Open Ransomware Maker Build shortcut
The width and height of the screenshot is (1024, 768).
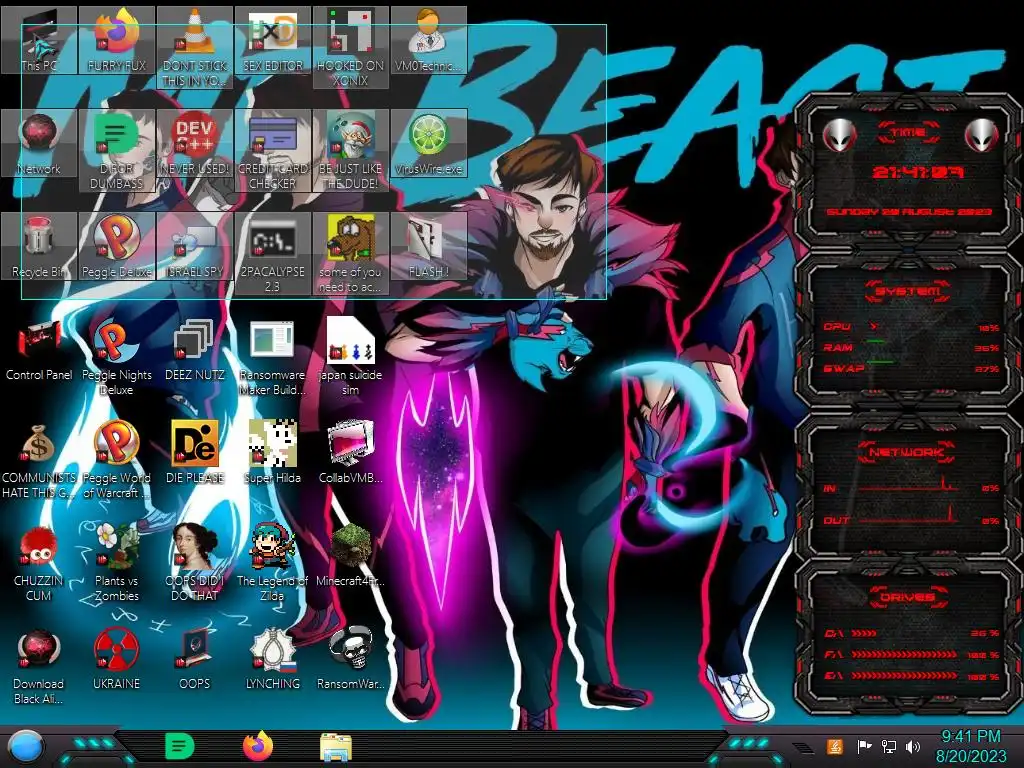pos(273,357)
